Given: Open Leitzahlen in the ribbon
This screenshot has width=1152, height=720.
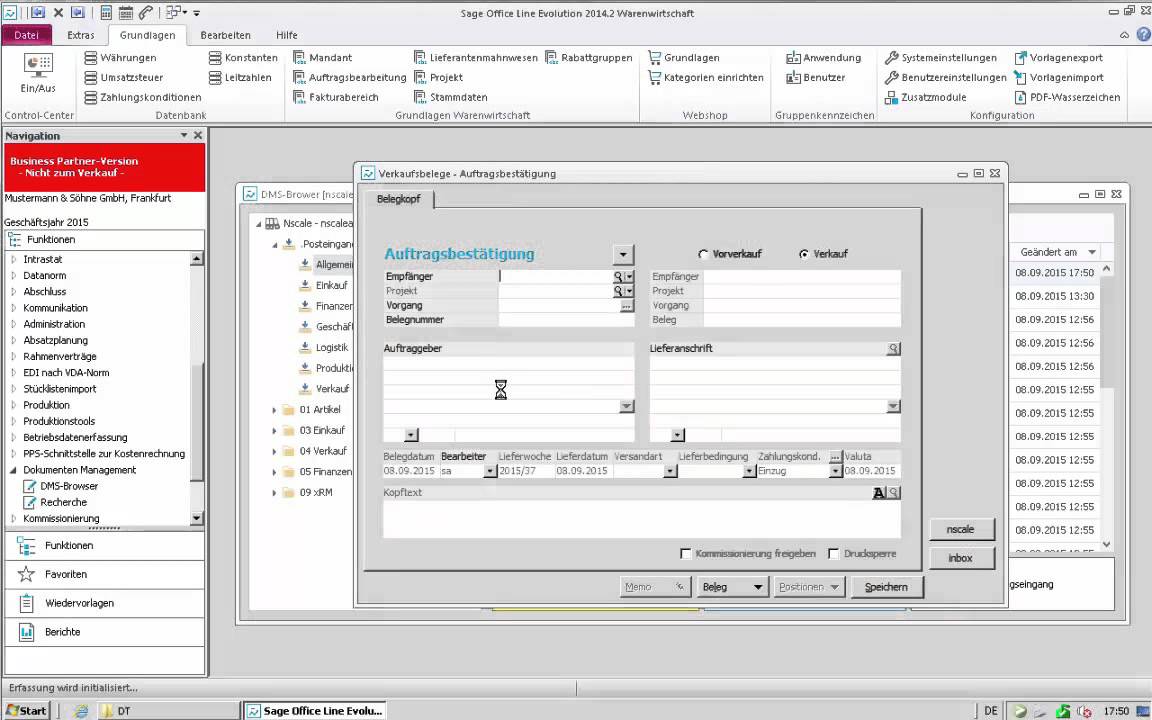Looking at the screenshot, I should point(240,77).
